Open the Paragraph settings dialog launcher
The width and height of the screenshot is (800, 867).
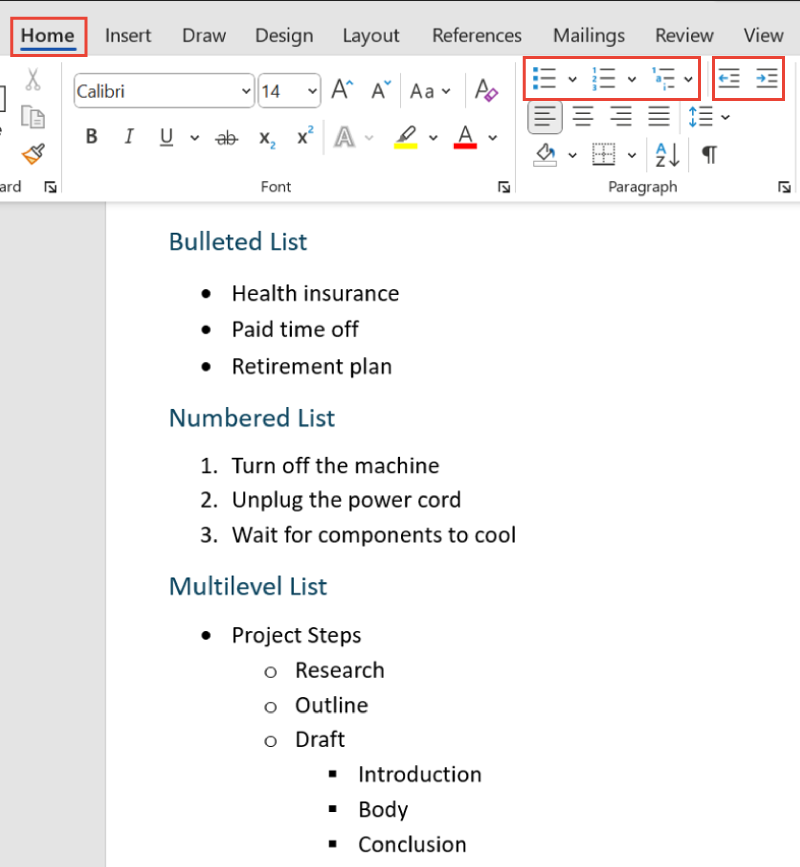[x=784, y=186]
